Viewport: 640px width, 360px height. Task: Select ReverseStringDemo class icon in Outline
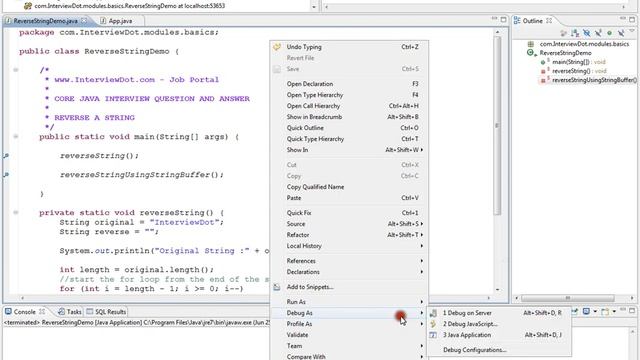[x=531, y=53]
